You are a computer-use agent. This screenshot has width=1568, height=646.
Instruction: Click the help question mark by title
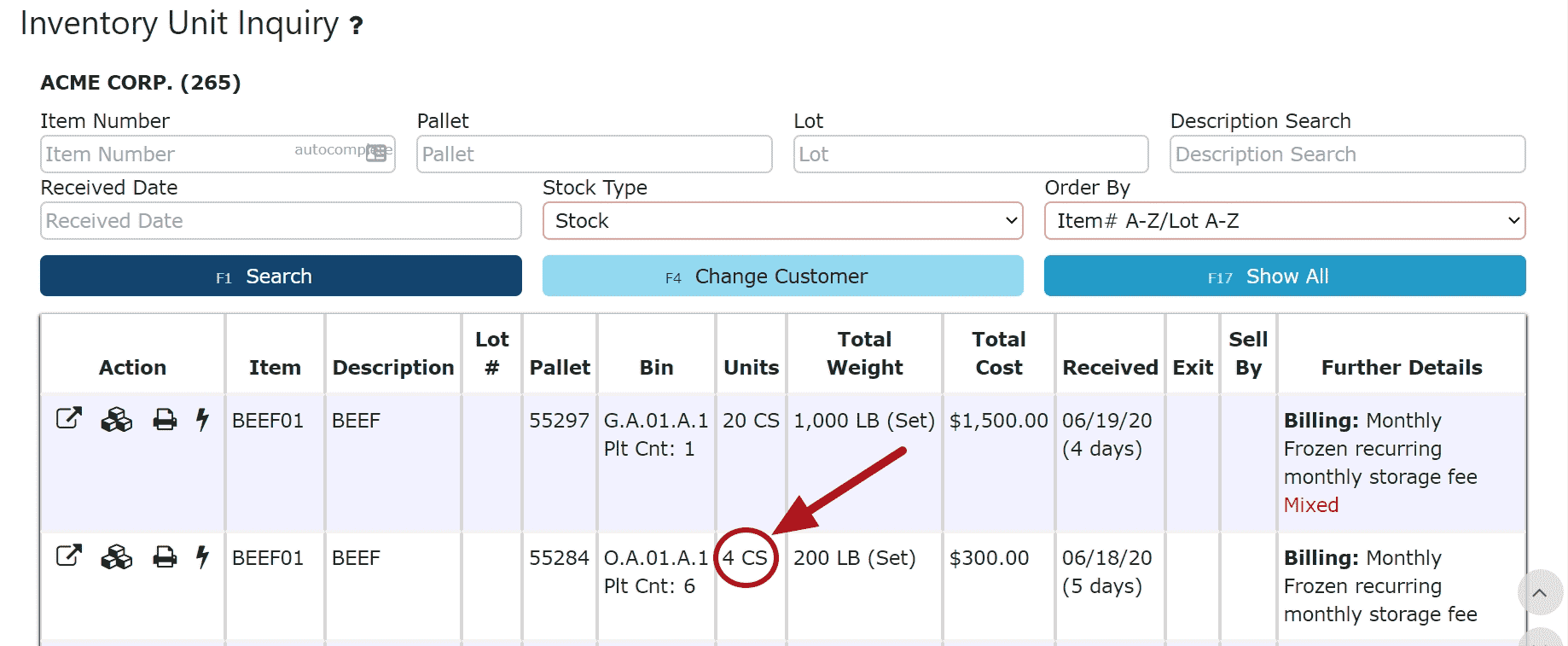coord(357,26)
